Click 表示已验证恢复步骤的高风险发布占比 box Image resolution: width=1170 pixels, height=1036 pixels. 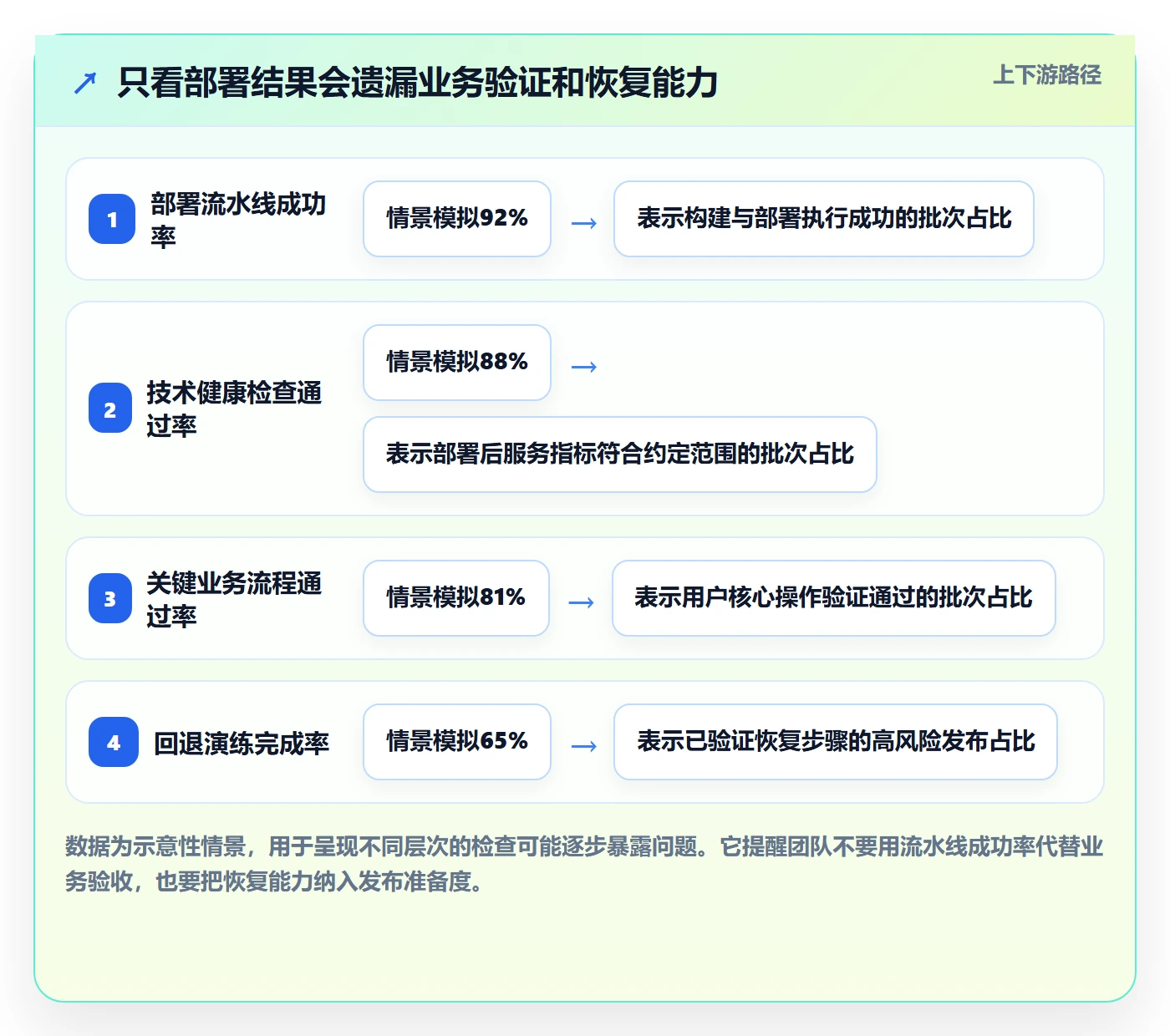click(836, 742)
